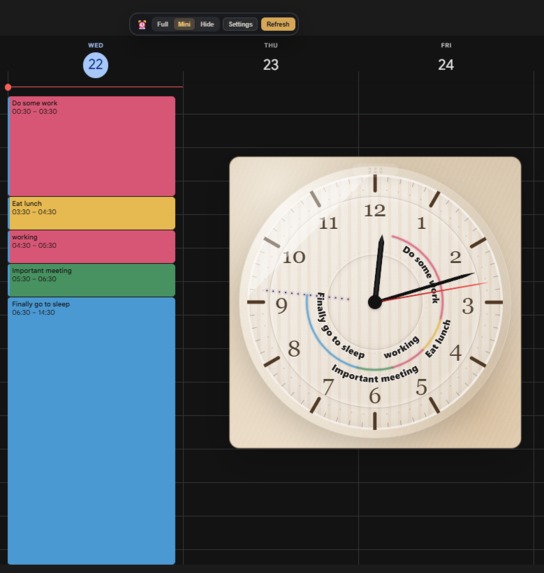Click 'Eat lunch' arc label on clock
Viewport: 544px width, 573px height.
point(438,338)
